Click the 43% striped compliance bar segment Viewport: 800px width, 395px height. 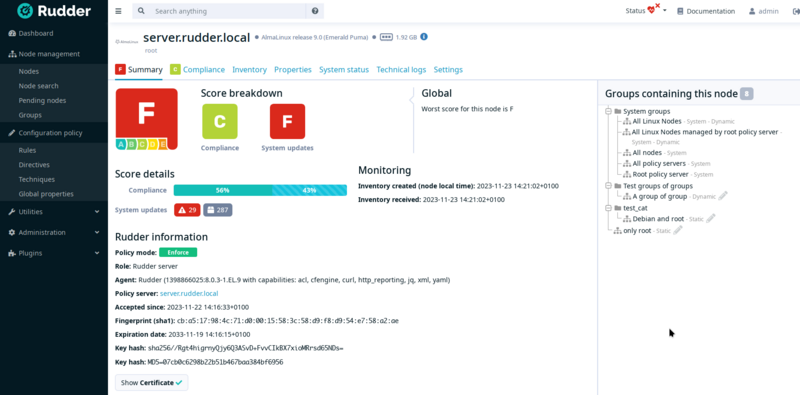[309, 190]
